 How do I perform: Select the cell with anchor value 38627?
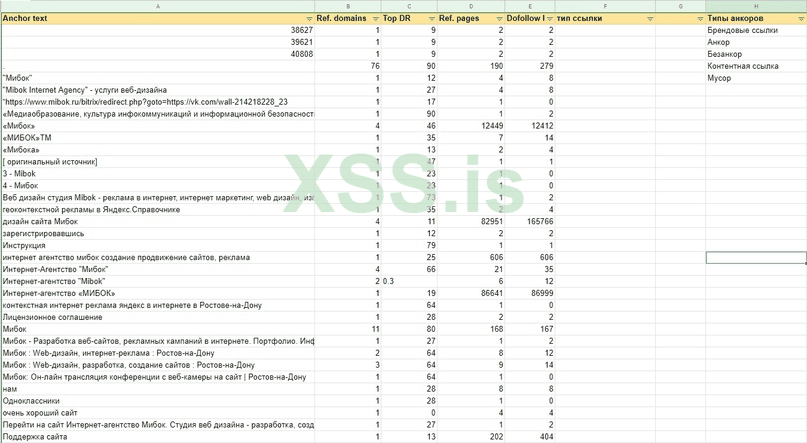click(x=158, y=30)
